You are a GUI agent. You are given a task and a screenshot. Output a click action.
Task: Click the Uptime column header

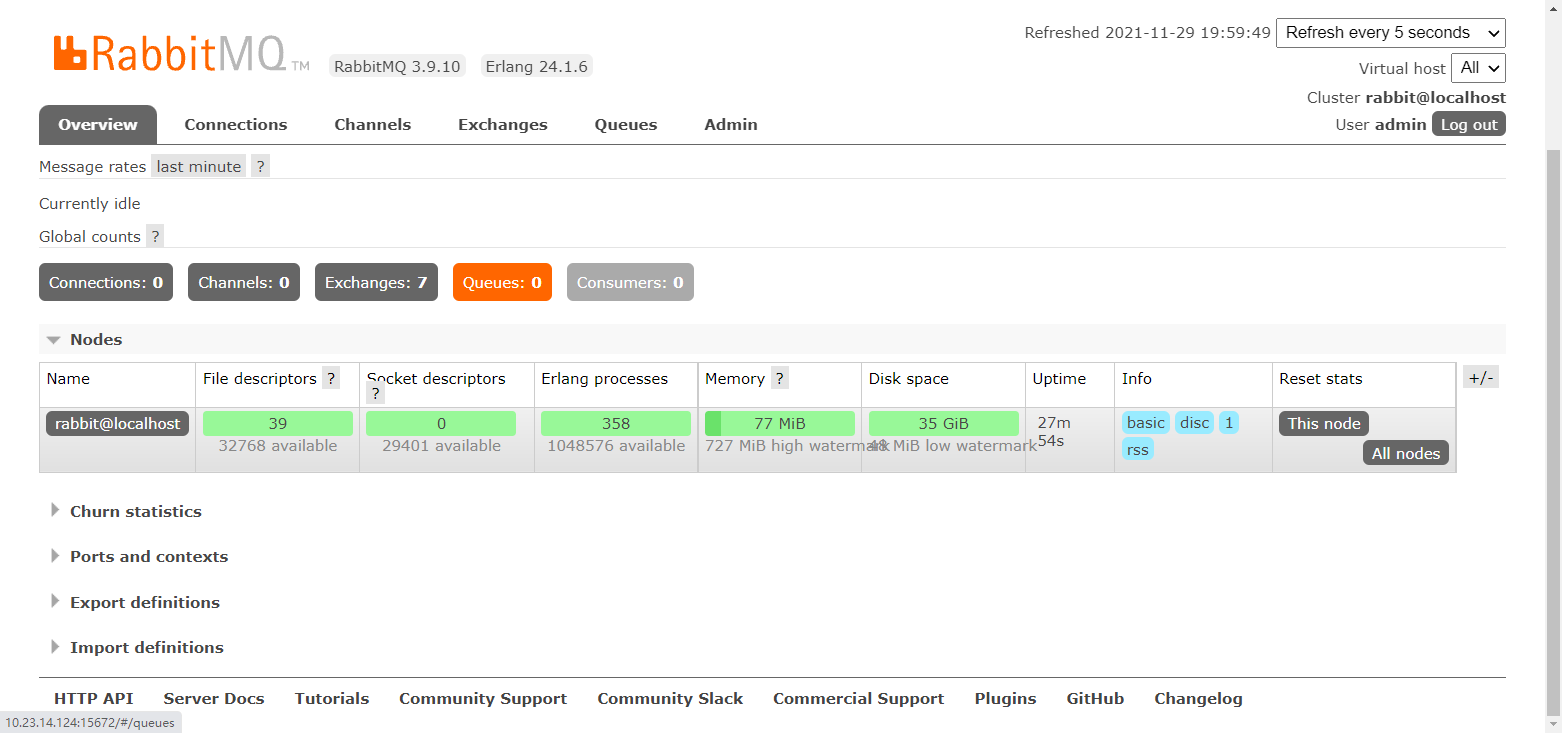click(1059, 379)
